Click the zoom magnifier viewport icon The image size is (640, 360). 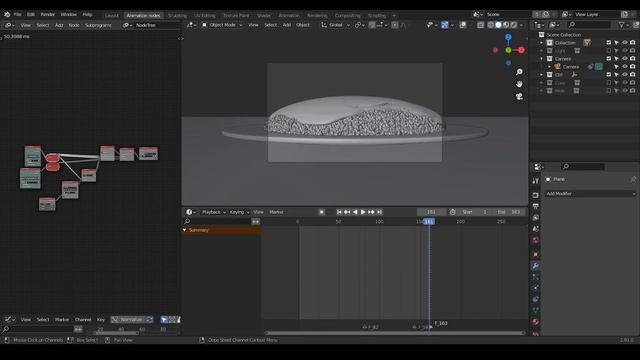pos(519,72)
